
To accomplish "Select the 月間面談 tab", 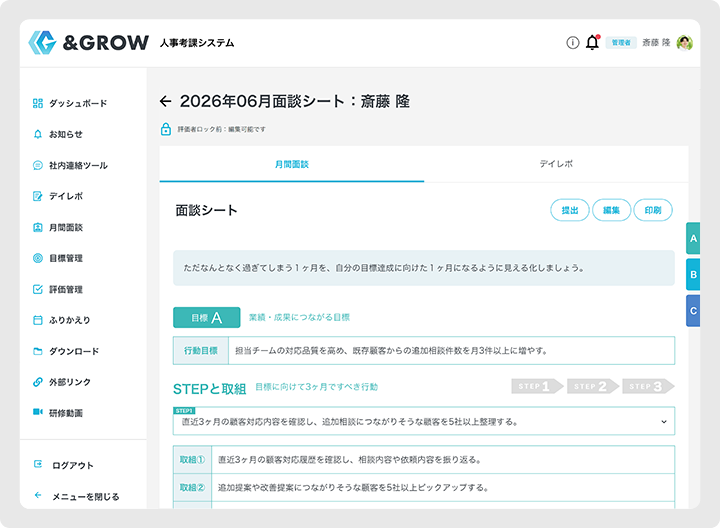I will pos(292,164).
